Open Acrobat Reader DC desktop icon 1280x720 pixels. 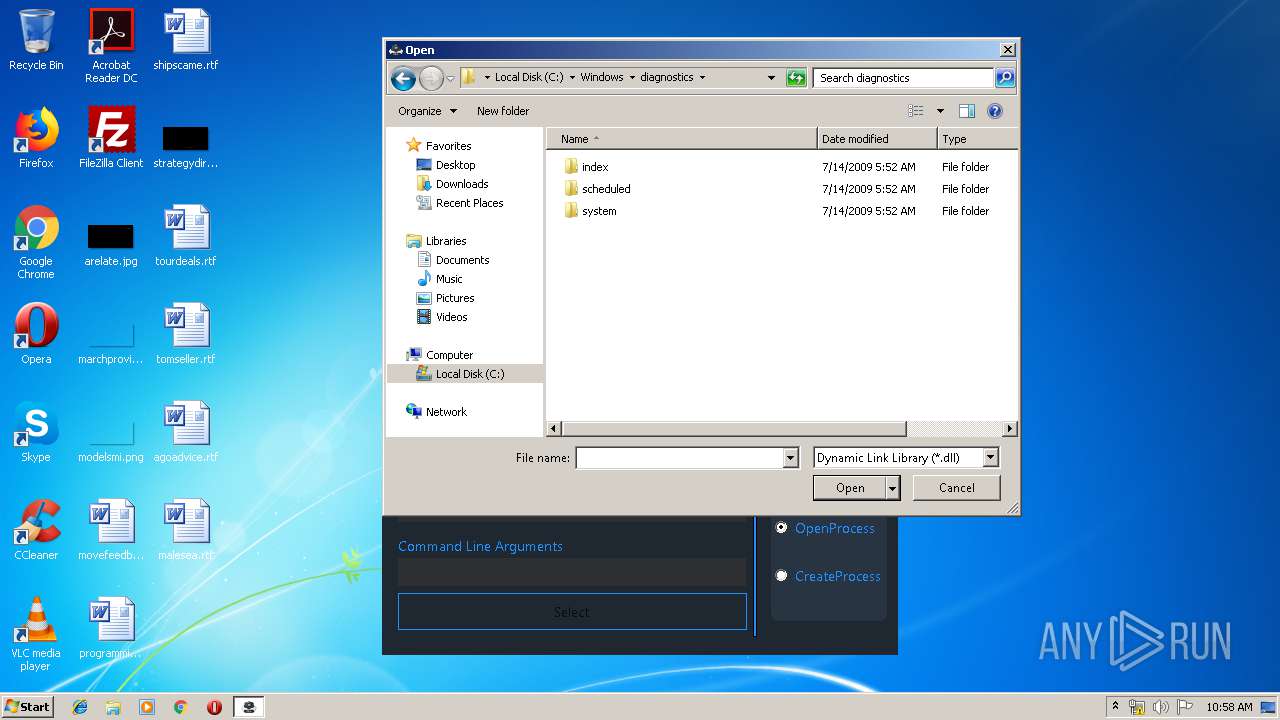[111, 46]
